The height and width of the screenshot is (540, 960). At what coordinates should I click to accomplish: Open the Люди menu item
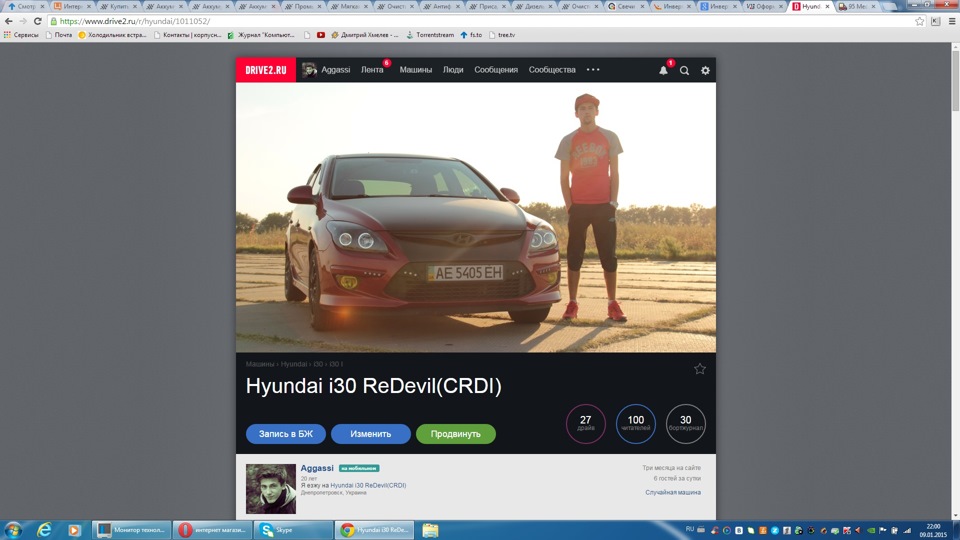pyautogui.click(x=453, y=70)
